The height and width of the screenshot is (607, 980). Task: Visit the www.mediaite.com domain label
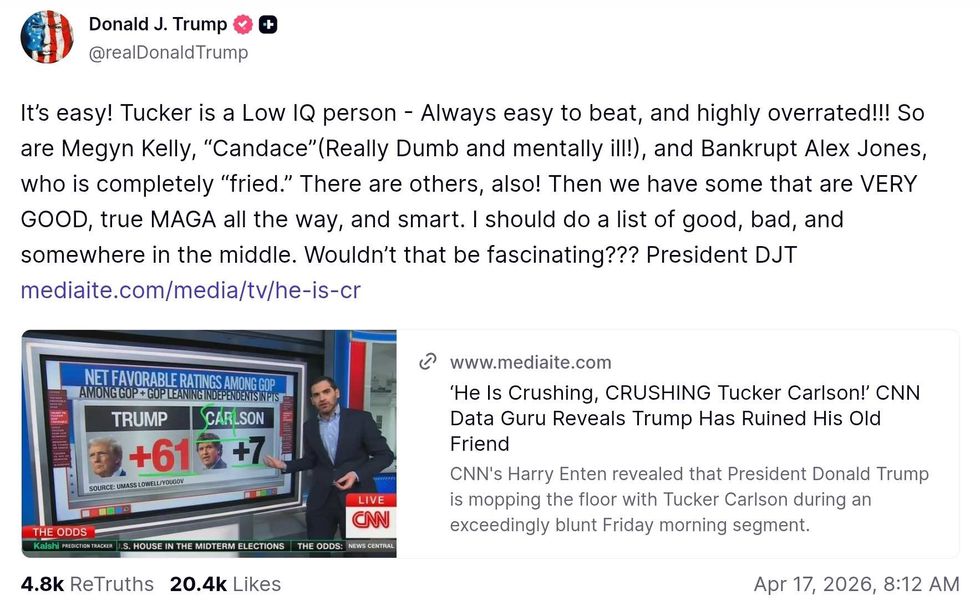[530, 362]
